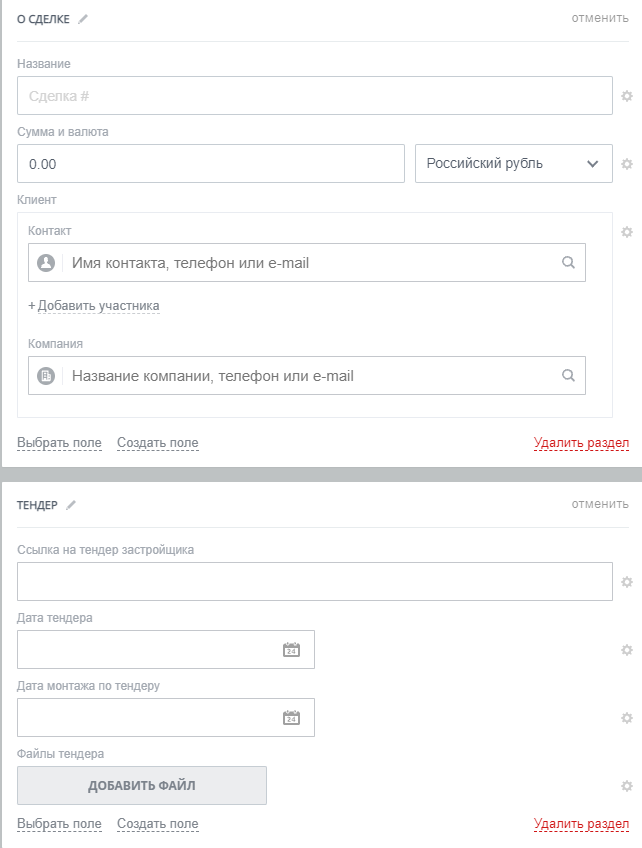Viewport: 642px width, 848px height.
Task: Click Удалить раздел in О сделке section
Action: coord(581,443)
